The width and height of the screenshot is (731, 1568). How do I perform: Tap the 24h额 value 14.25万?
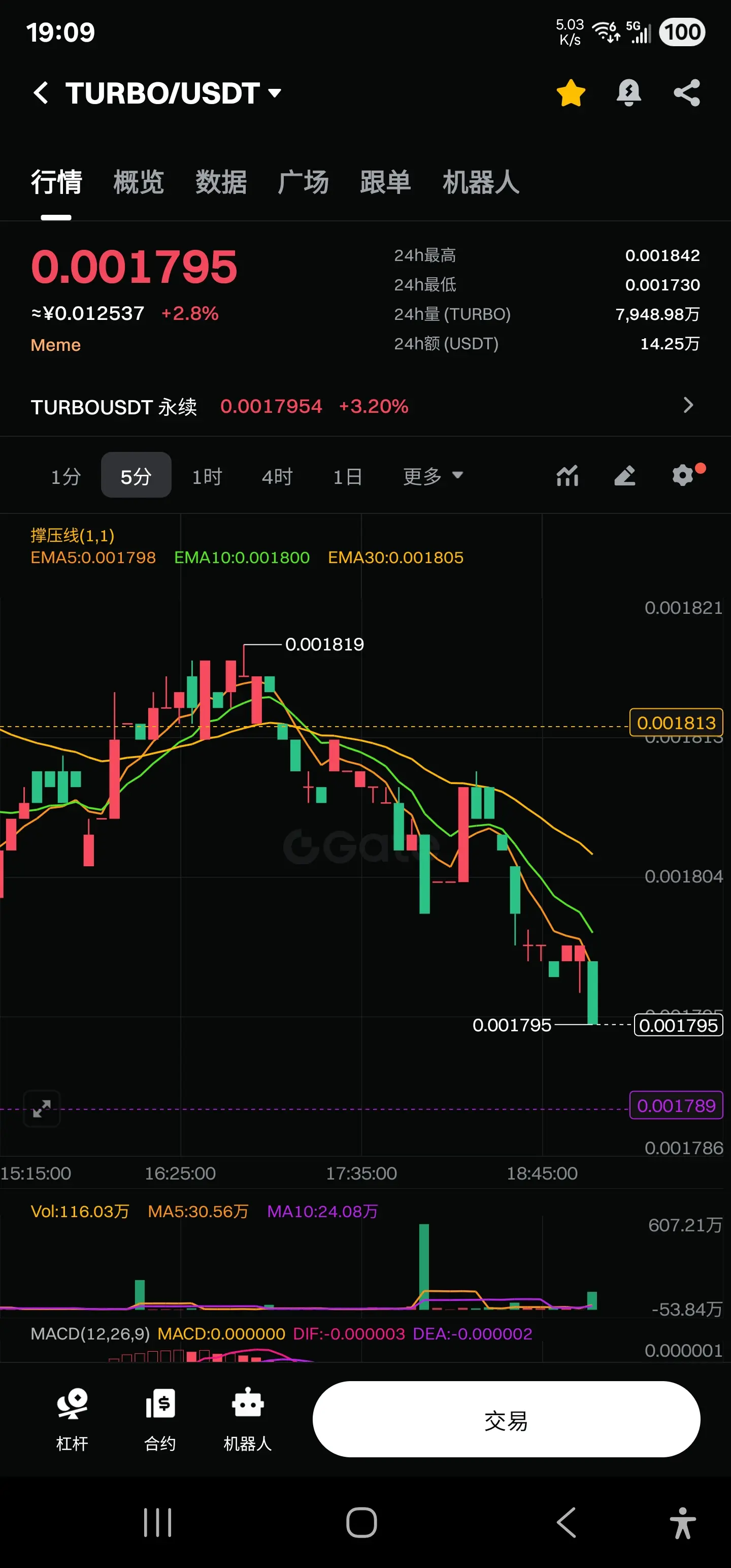pos(670,344)
